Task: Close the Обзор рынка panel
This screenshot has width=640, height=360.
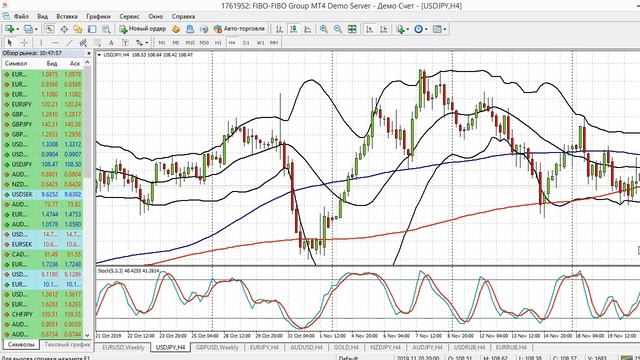Action: click(89, 53)
